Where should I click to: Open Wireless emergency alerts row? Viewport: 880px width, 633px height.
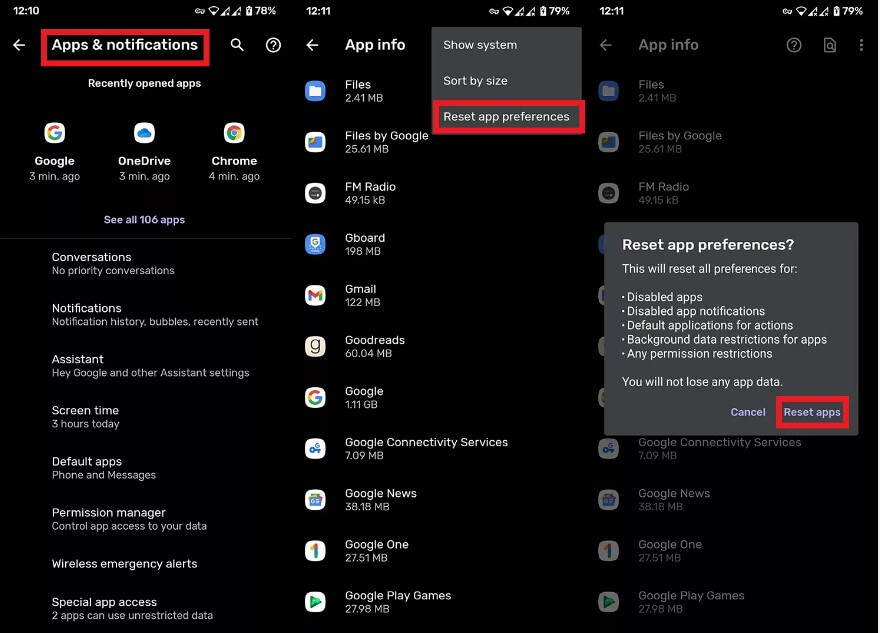point(145,564)
